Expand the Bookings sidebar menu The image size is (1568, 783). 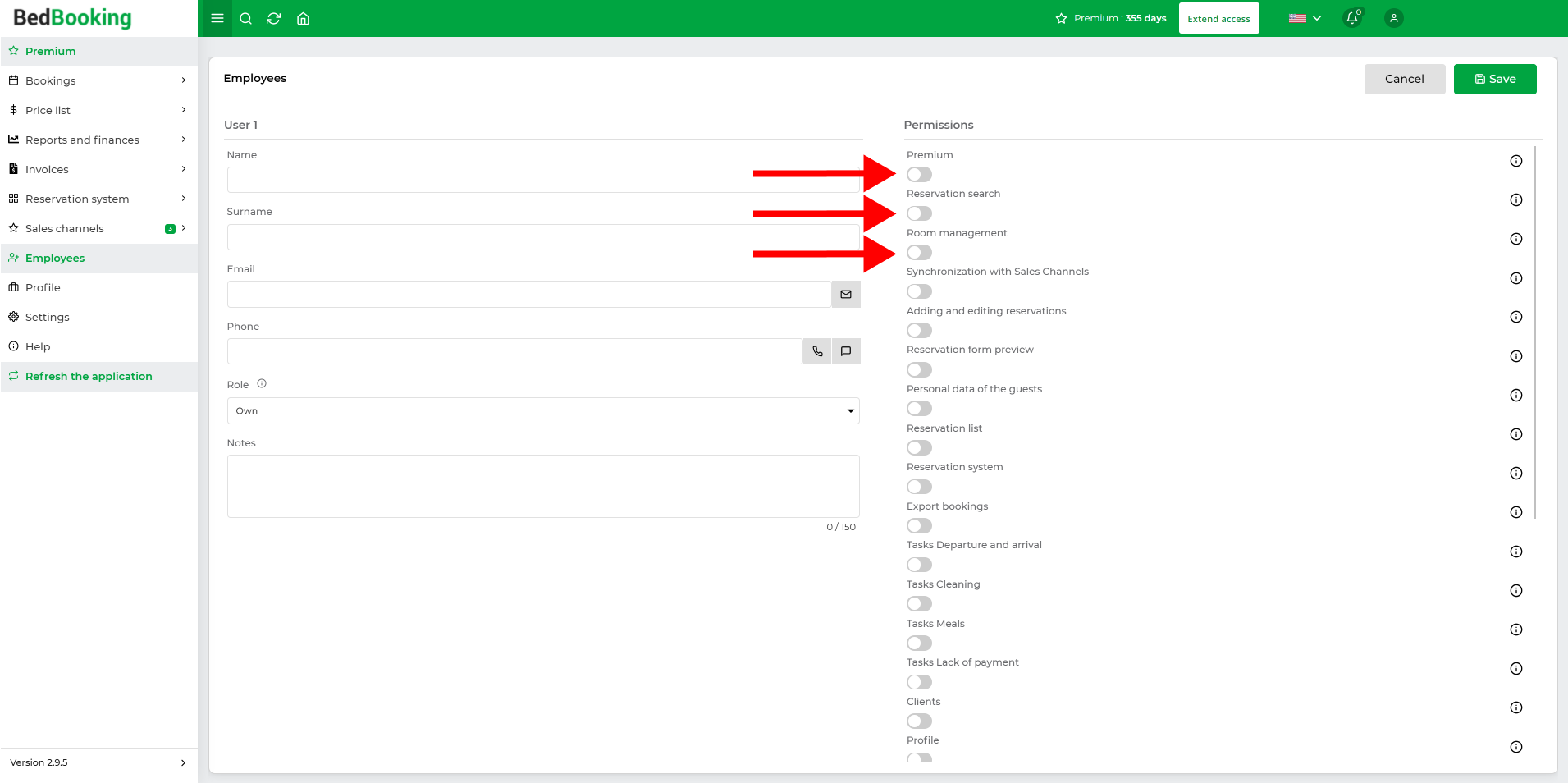(98, 80)
